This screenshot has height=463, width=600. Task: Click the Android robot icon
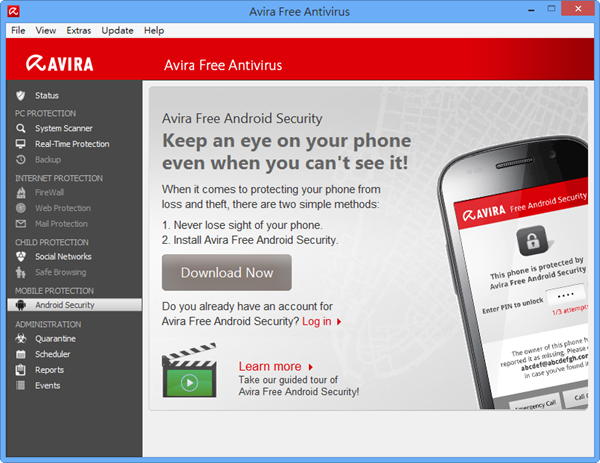[21, 305]
